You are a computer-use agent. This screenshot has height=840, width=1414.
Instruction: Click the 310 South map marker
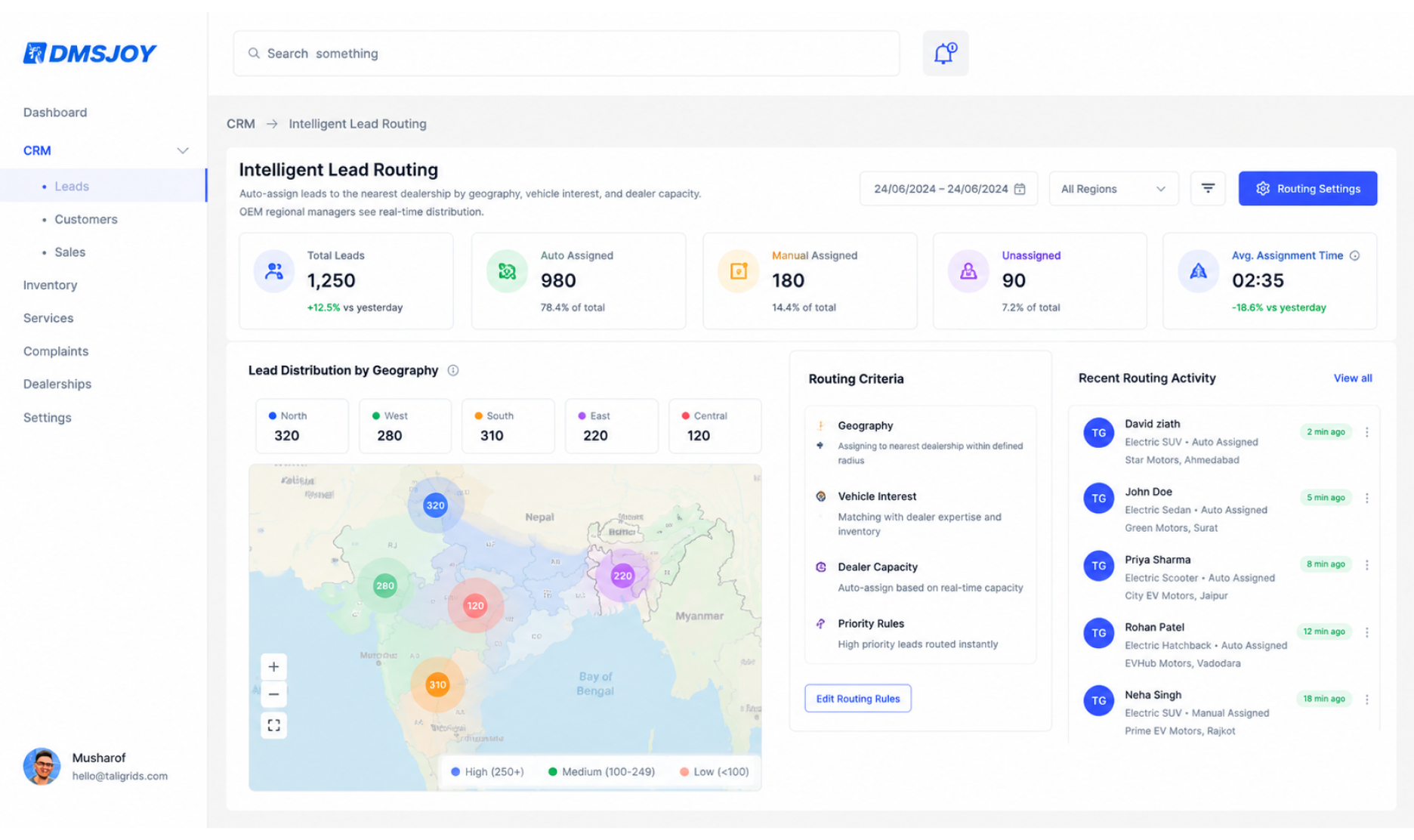437,685
